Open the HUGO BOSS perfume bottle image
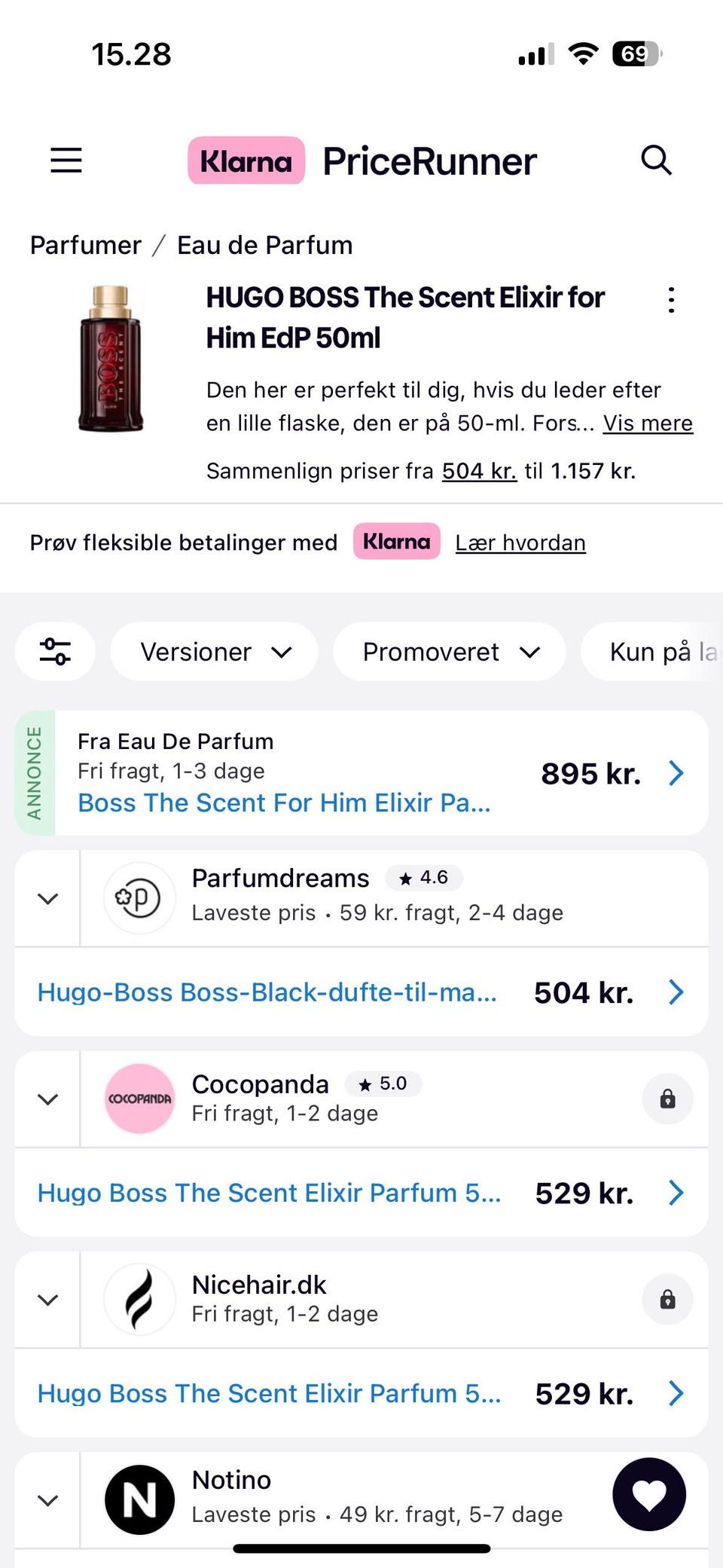723x1568 pixels. pos(111,359)
